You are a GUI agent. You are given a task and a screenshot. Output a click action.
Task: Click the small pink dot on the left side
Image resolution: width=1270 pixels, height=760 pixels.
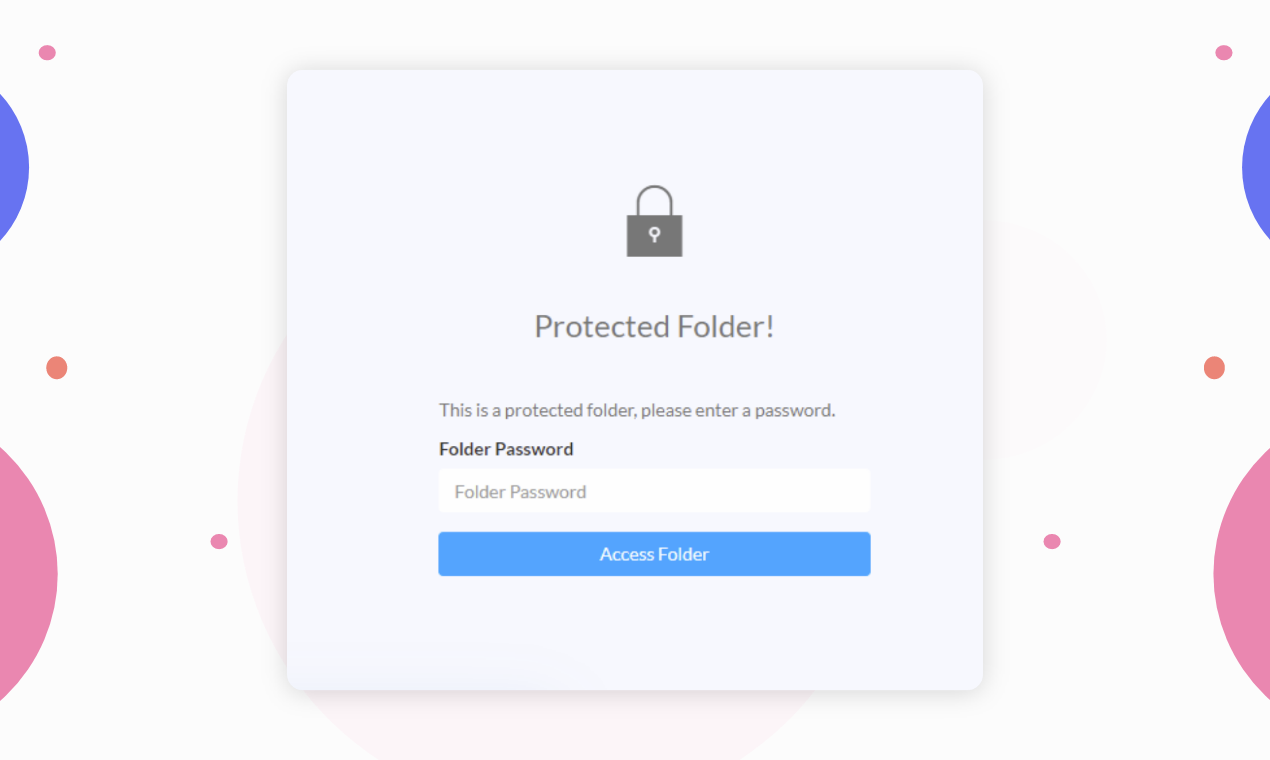coord(219,541)
